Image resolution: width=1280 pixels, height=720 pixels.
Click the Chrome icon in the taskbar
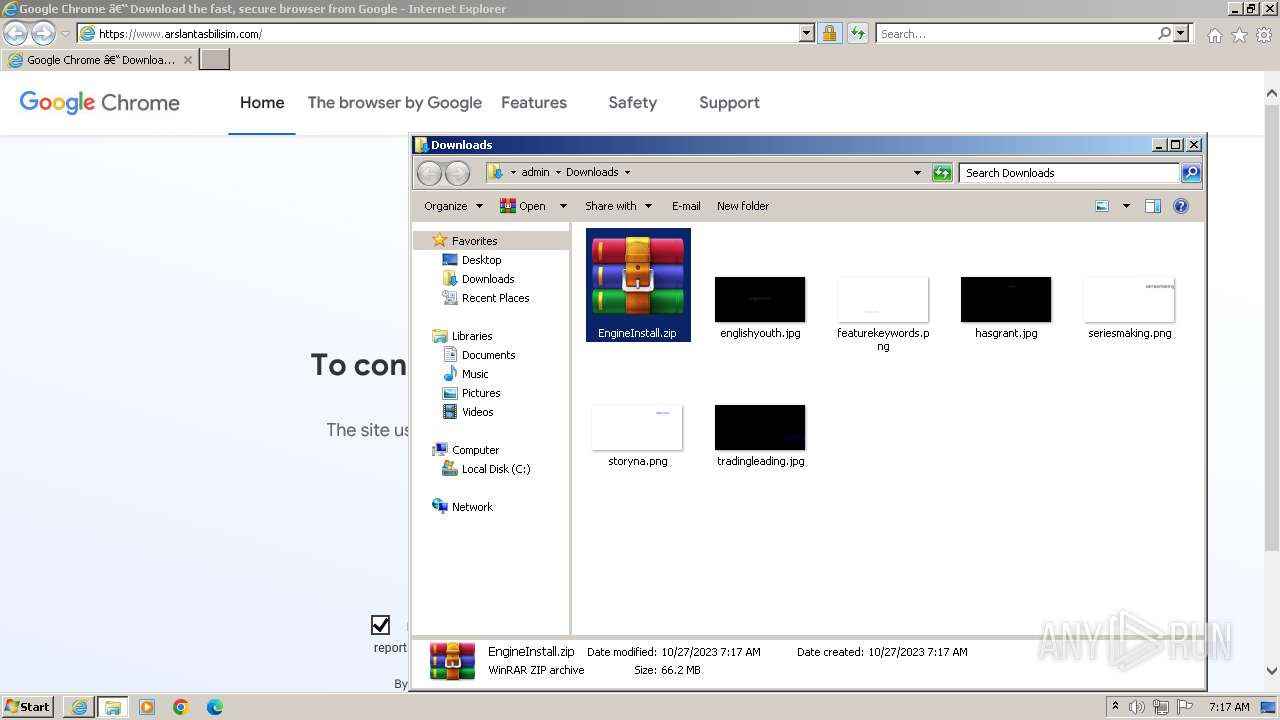point(181,707)
